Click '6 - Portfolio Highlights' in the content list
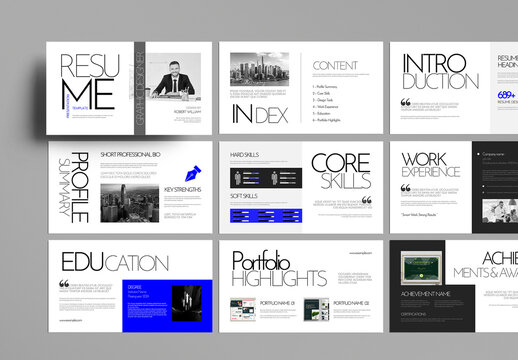Viewport: 518px width, 360px height. 326,120
